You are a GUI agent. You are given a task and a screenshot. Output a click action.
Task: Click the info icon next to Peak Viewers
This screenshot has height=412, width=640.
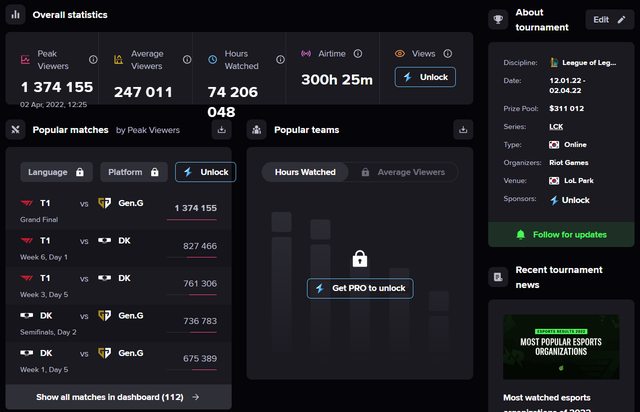pos(93,60)
